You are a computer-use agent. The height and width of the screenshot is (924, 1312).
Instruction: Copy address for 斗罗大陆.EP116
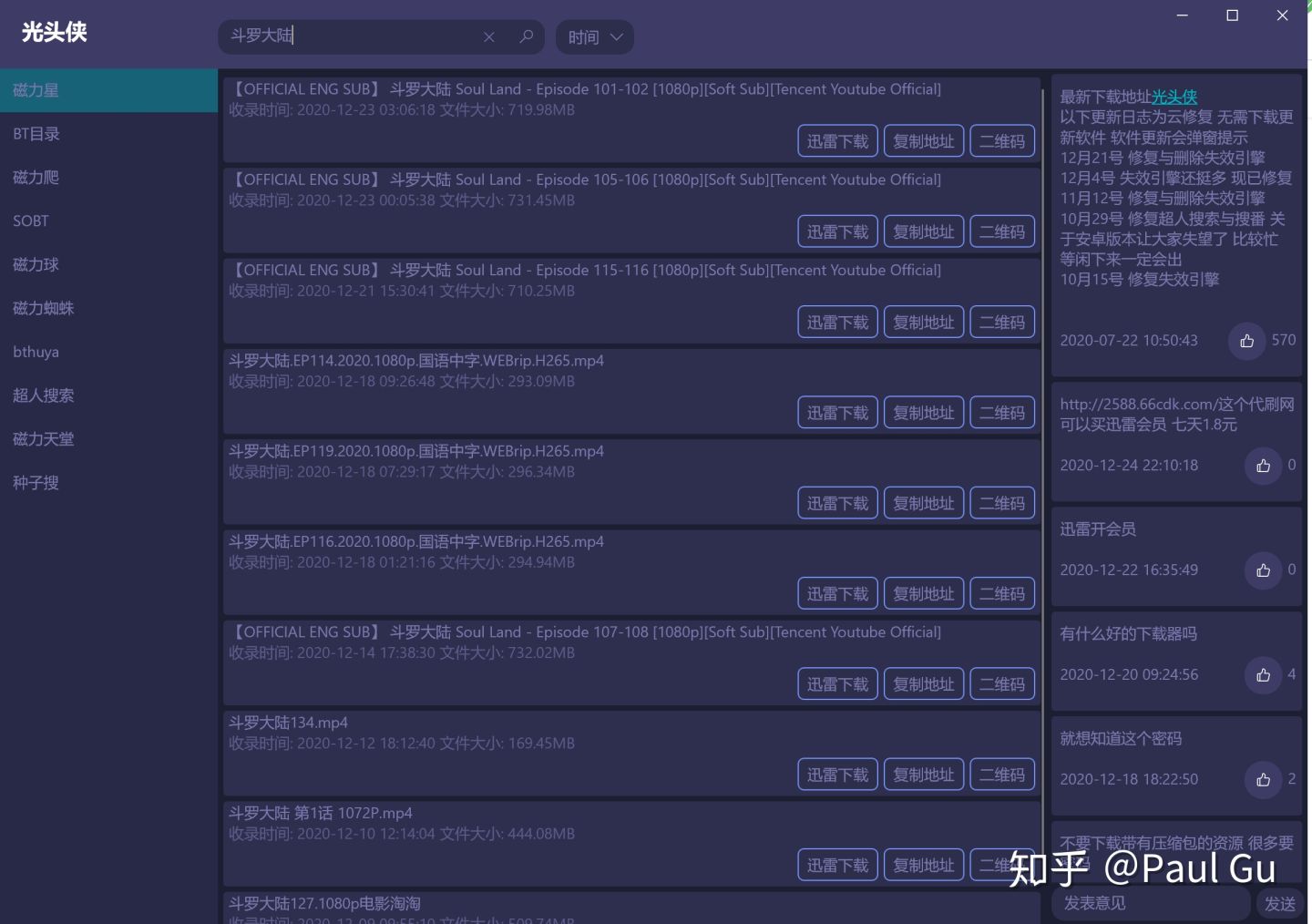(x=923, y=593)
